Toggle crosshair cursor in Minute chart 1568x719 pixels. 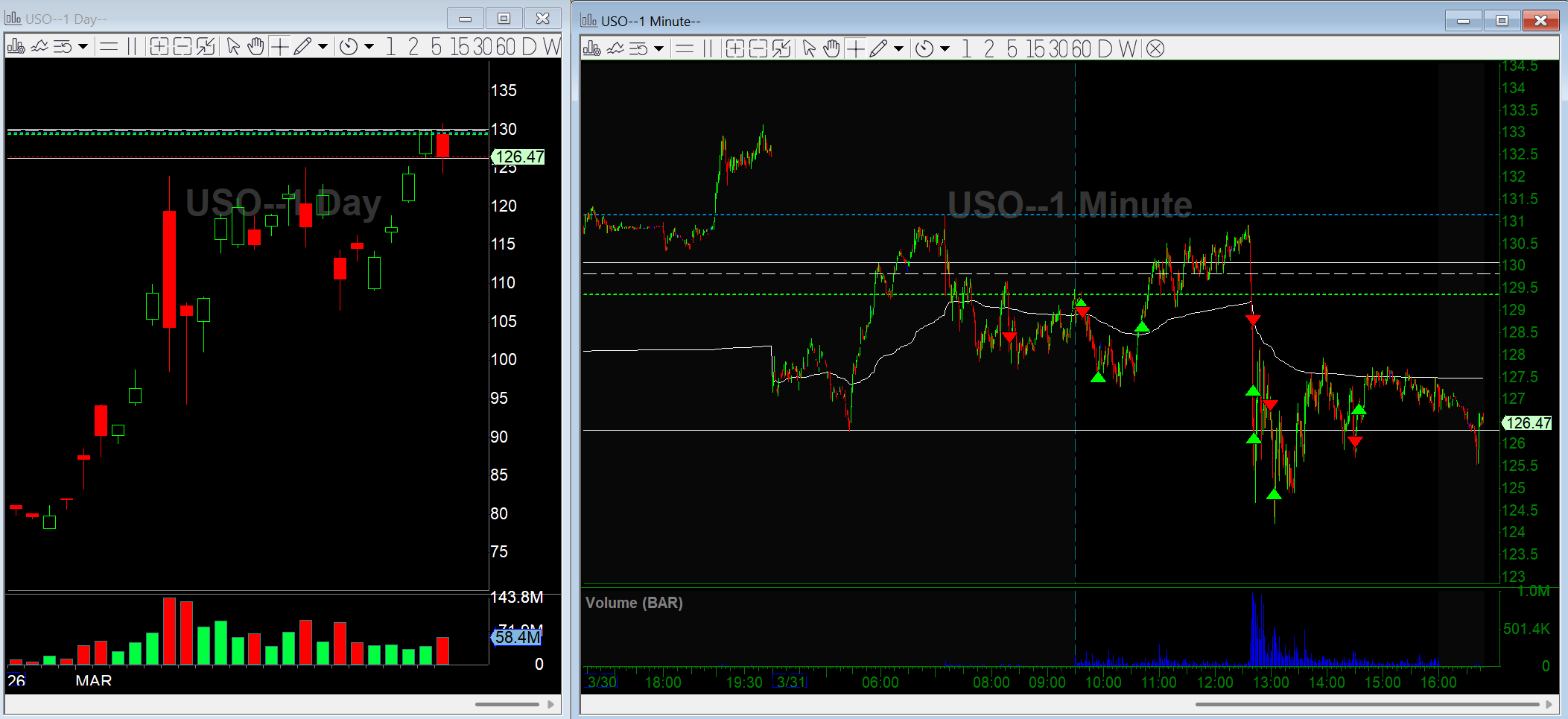click(855, 48)
